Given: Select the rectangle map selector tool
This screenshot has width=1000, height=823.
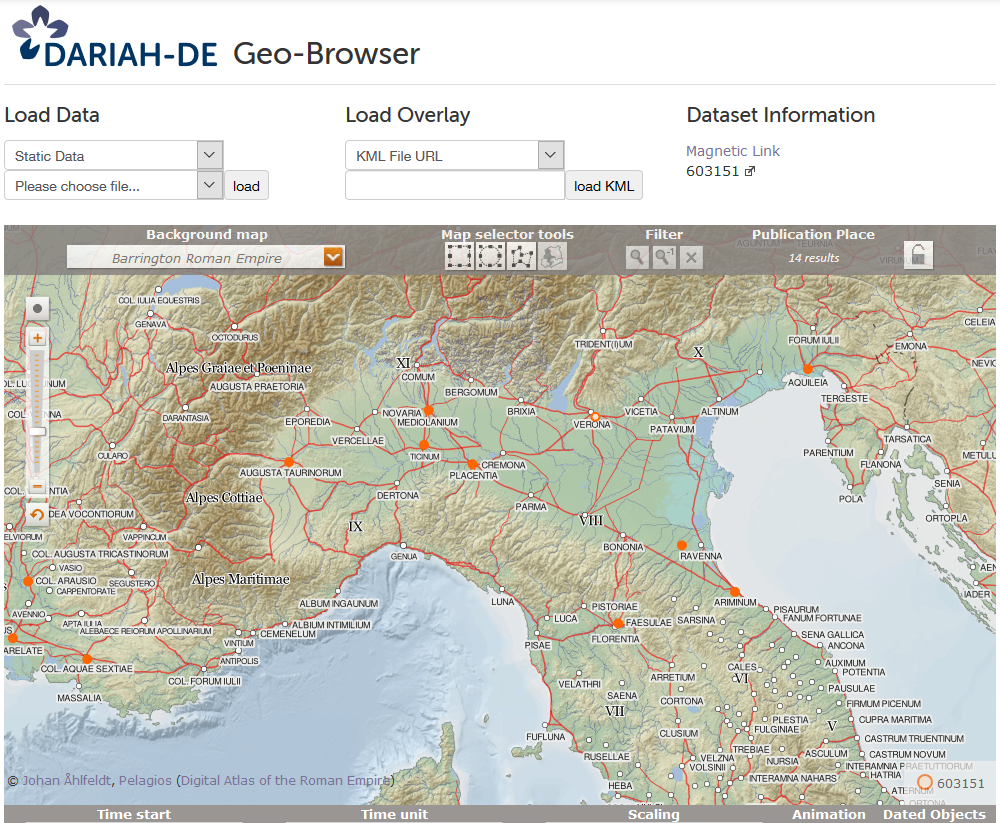Looking at the screenshot, I should click(459, 257).
